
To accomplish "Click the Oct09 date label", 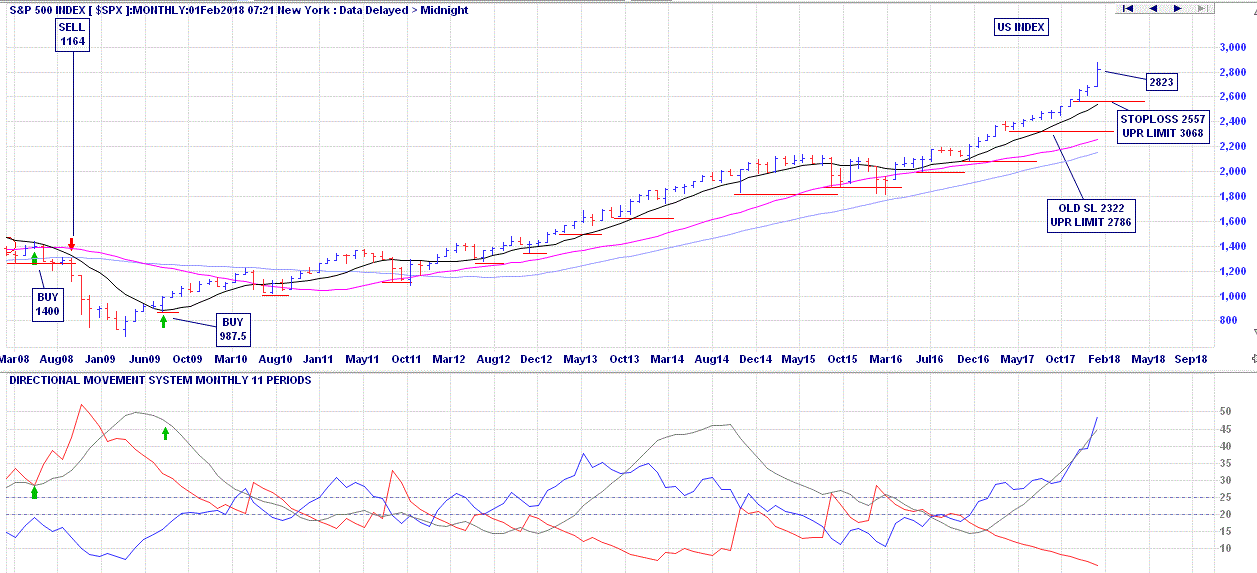I will 188,358.
